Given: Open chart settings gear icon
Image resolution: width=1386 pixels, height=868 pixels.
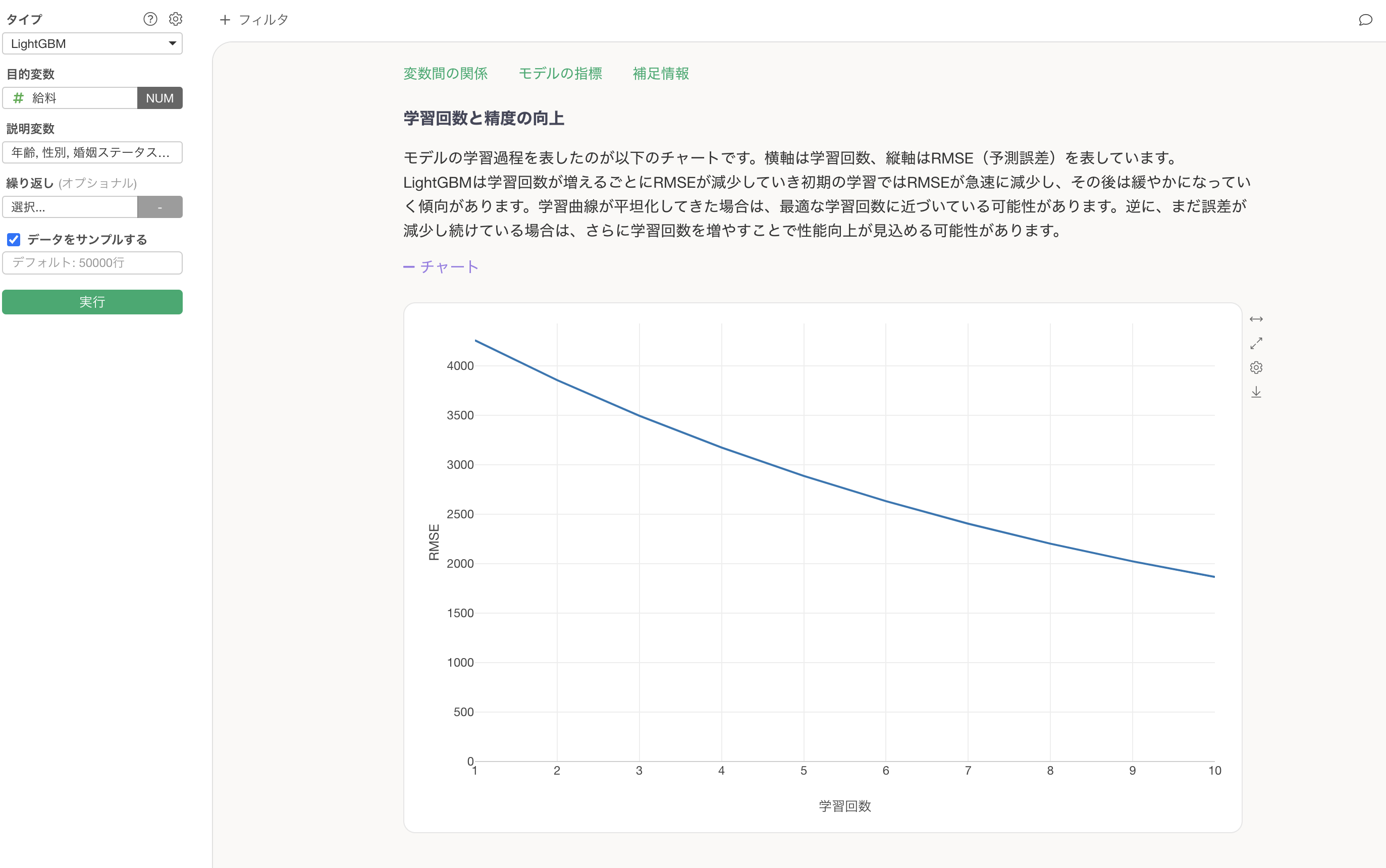Looking at the screenshot, I should click(x=1256, y=367).
